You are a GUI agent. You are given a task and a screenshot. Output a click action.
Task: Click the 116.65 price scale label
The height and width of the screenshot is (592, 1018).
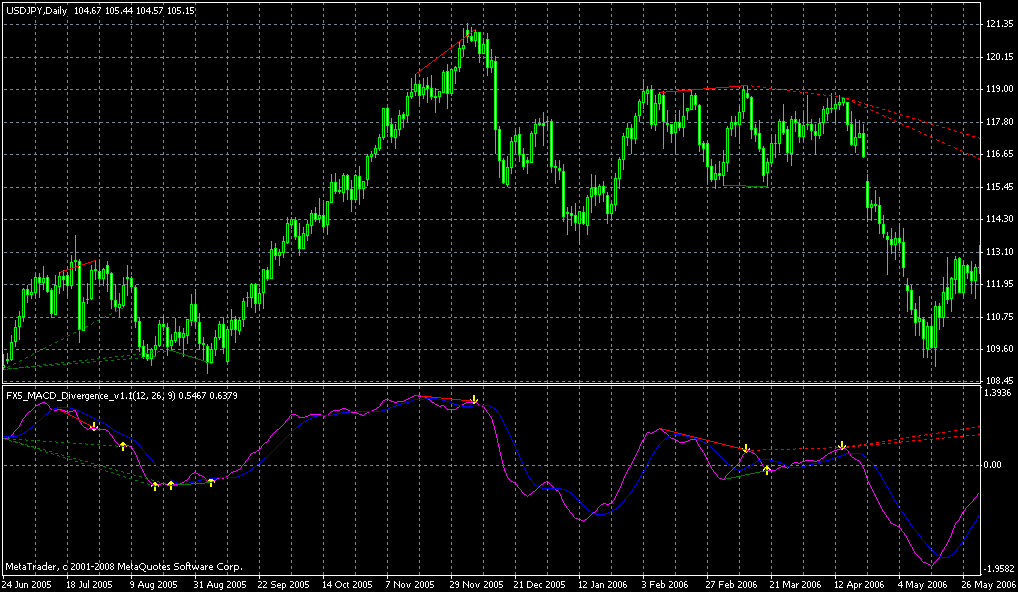click(999, 154)
